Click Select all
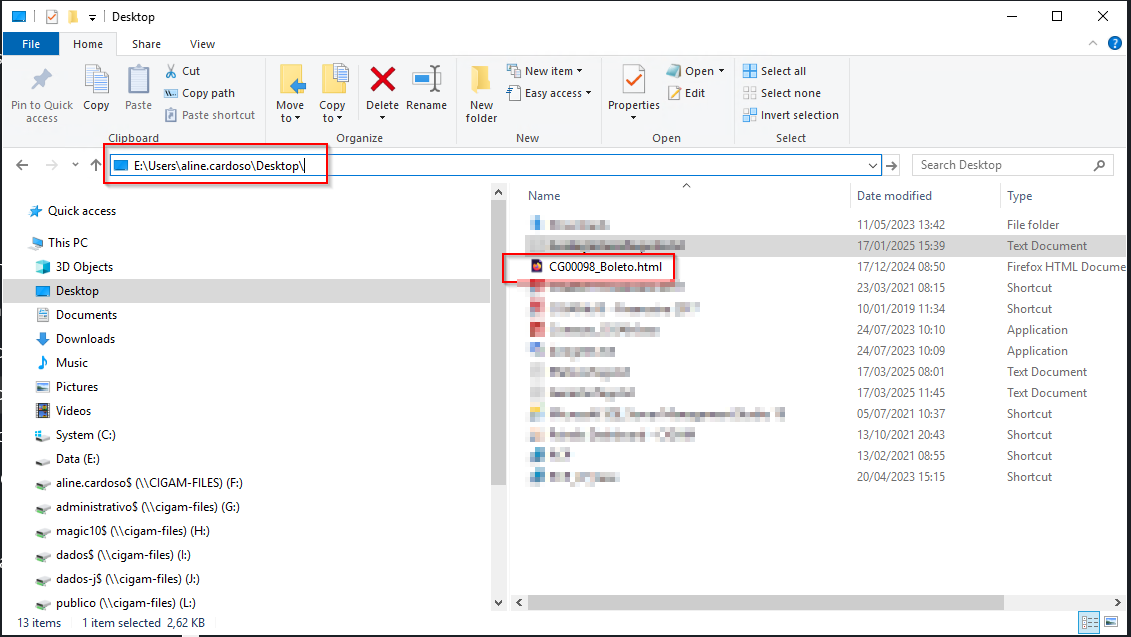The width and height of the screenshot is (1131, 637). 775,71
